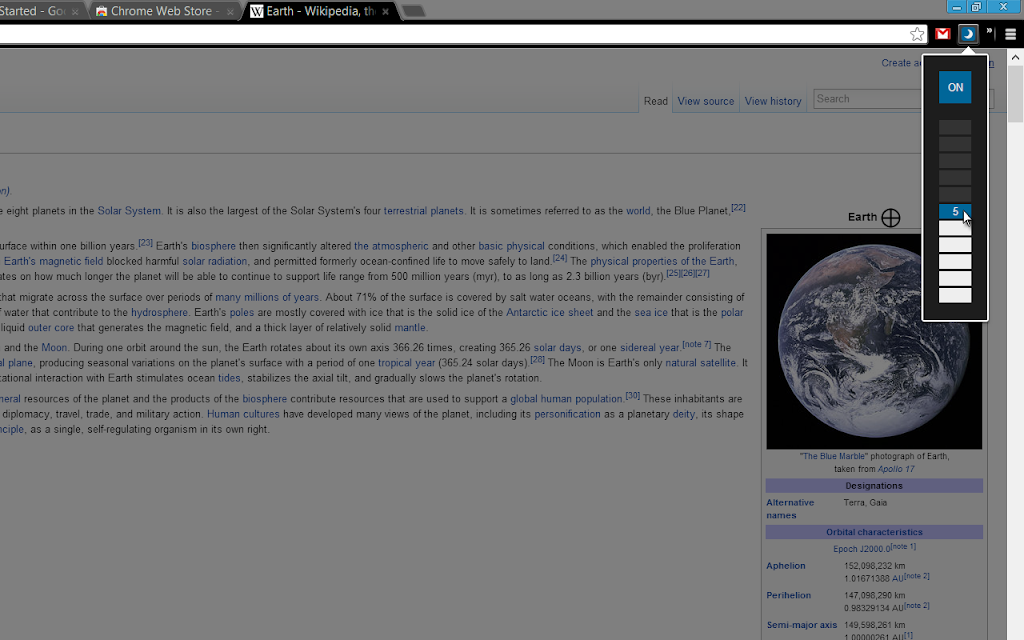Switch to the Chrome Web Store tab

coord(161,11)
